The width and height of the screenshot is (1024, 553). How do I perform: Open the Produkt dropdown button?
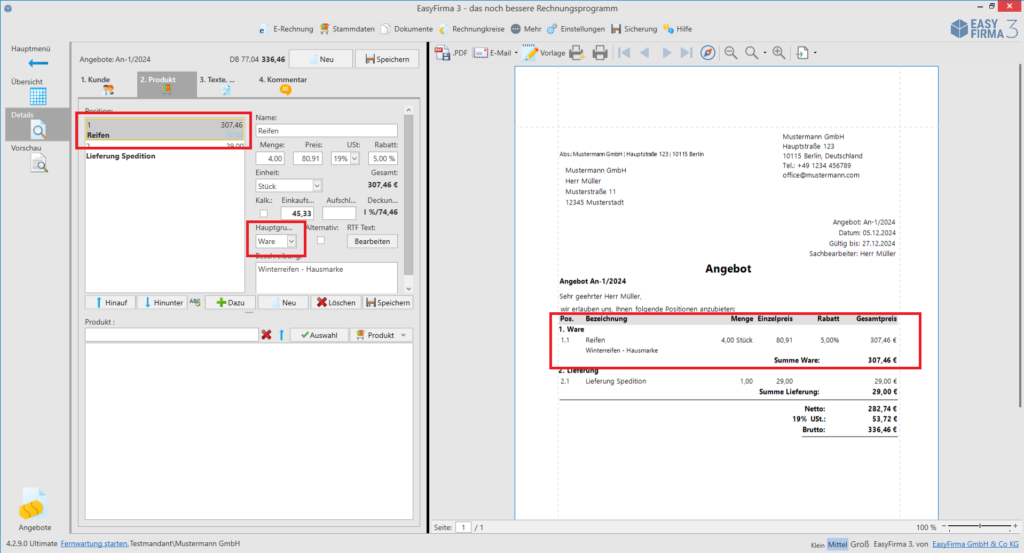[381, 335]
